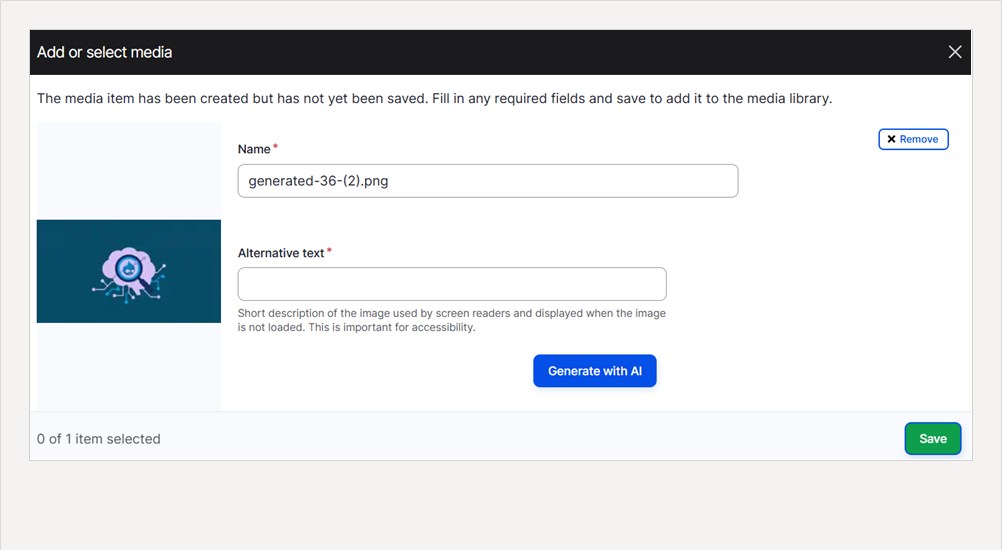Click the red asterisk beside the Name label
The image size is (1002, 550).
point(275,147)
